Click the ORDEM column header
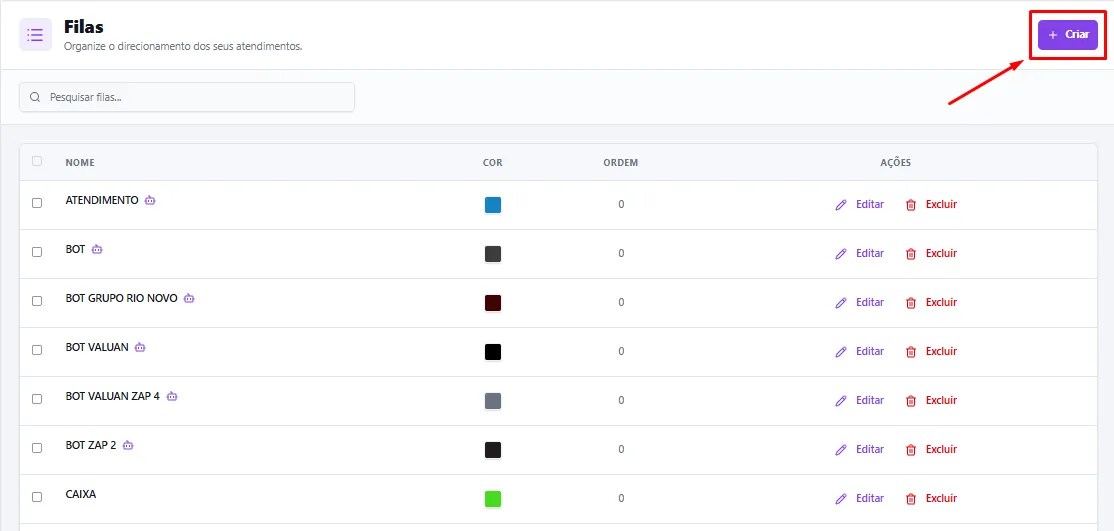This screenshot has height=531, width=1114. coord(621,163)
